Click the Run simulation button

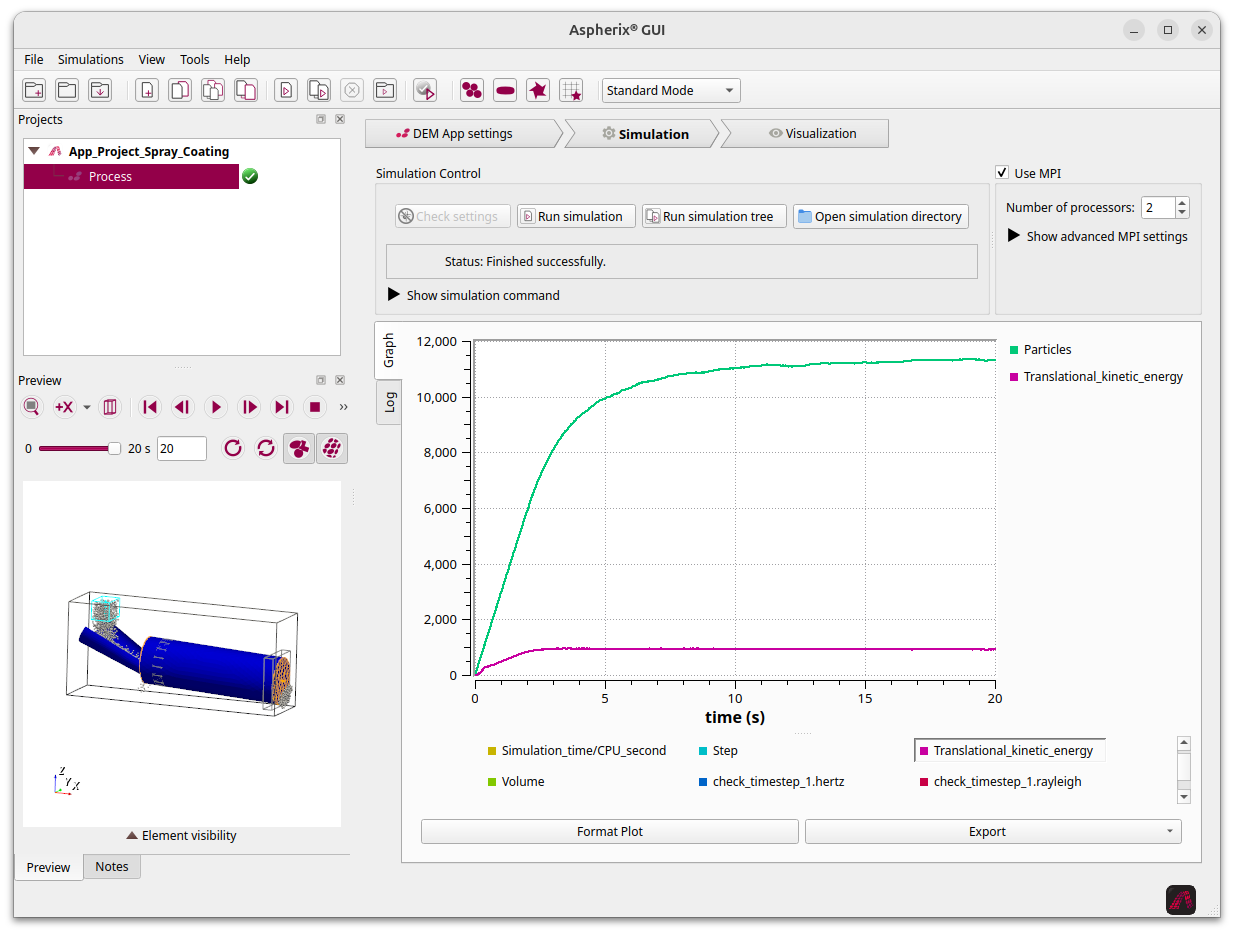pos(576,216)
